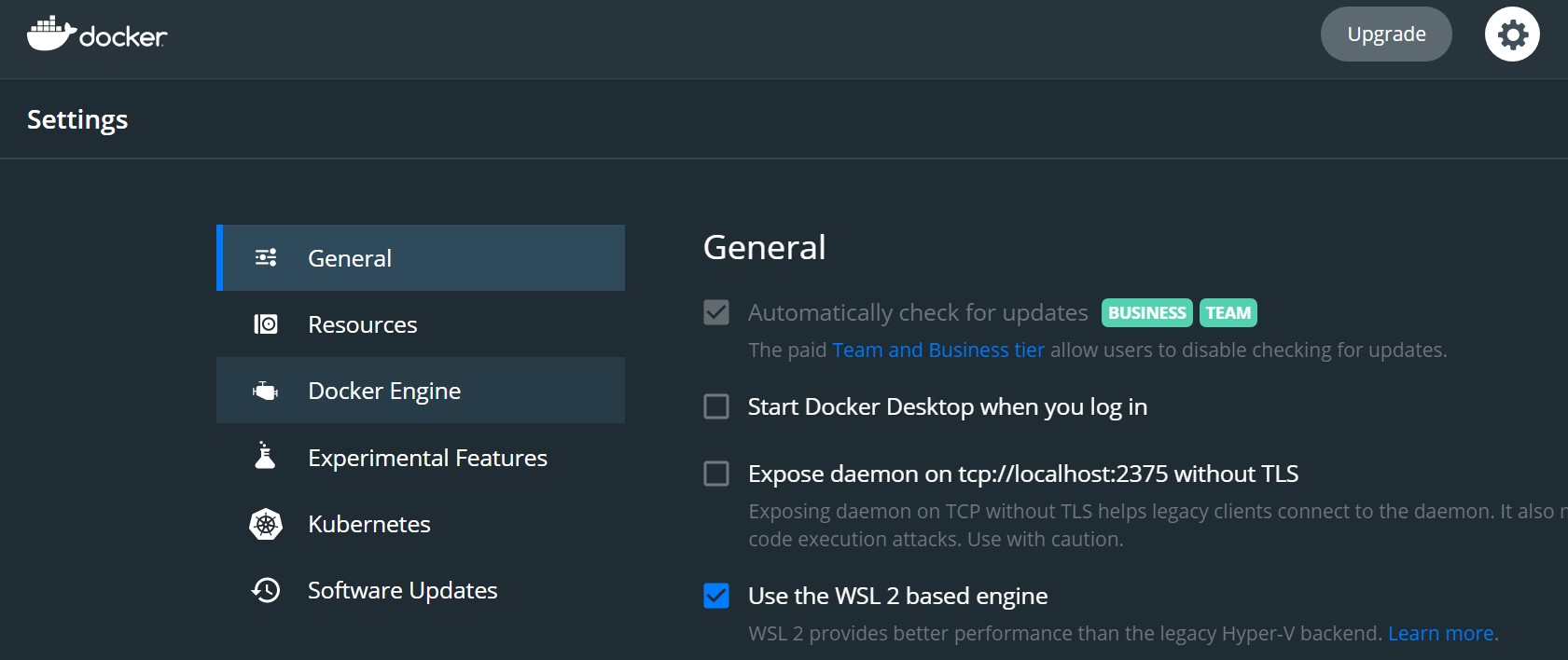Image resolution: width=1568 pixels, height=660 pixels.
Task: Click the BUSINESS tier badge
Action: [1146, 313]
